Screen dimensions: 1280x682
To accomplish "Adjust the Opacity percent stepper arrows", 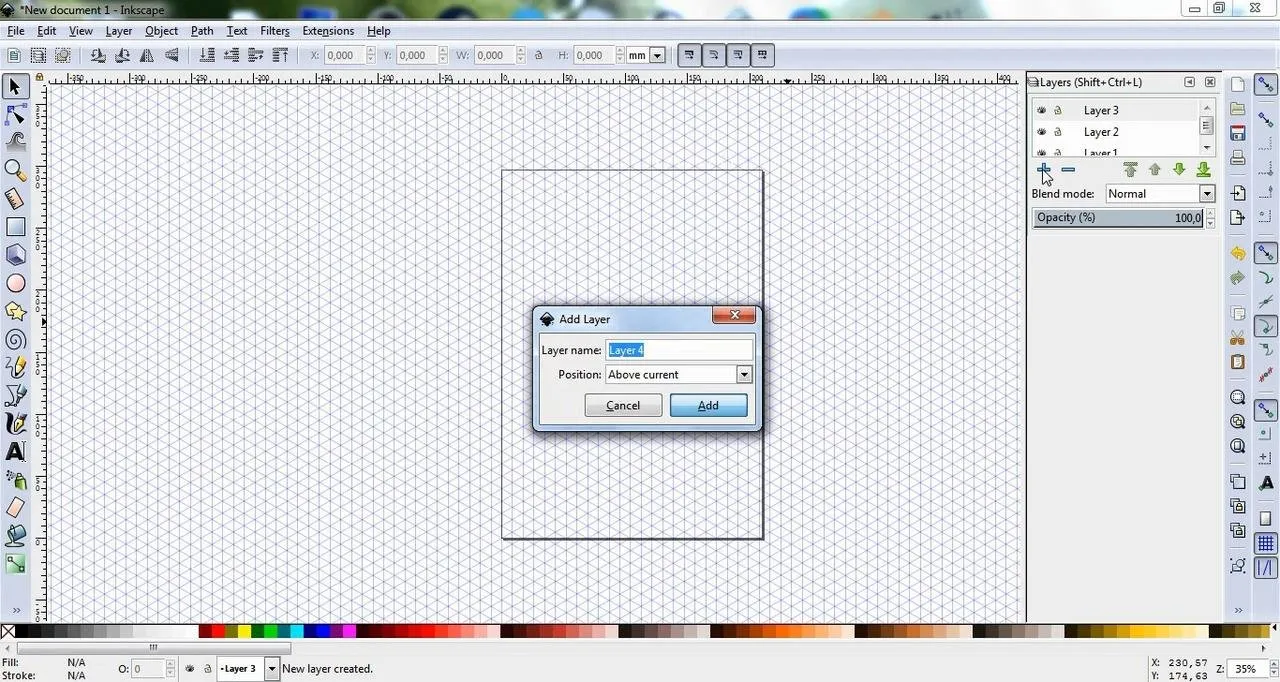I will point(1209,218).
